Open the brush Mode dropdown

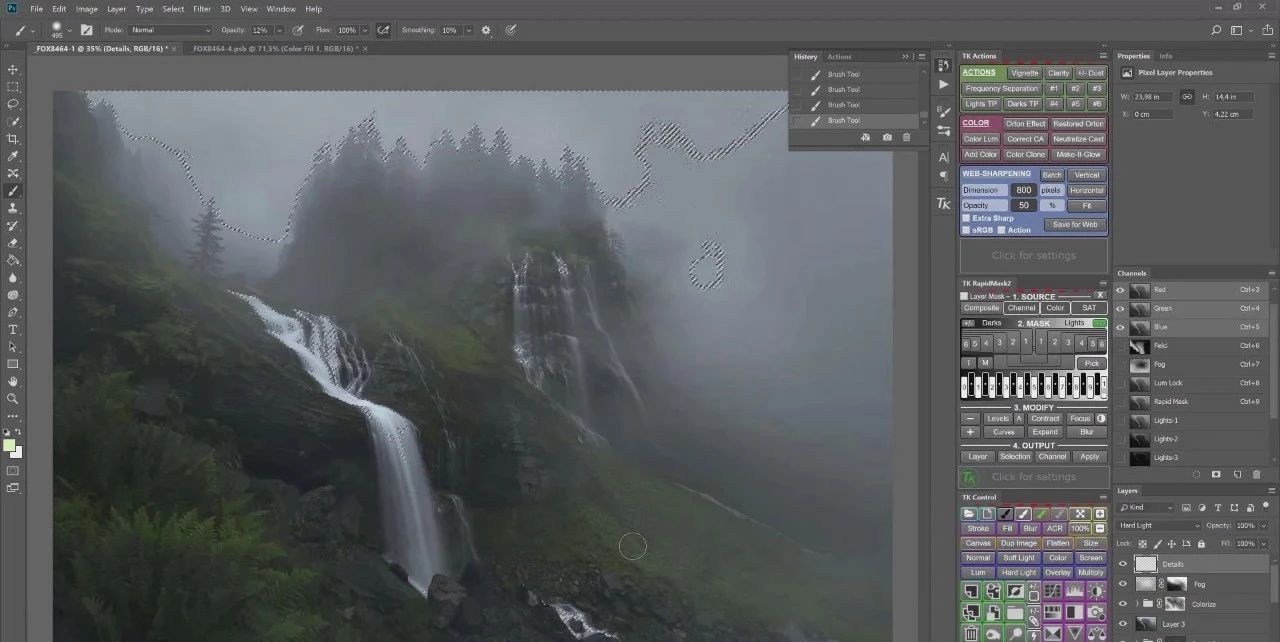click(x=170, y=30)
